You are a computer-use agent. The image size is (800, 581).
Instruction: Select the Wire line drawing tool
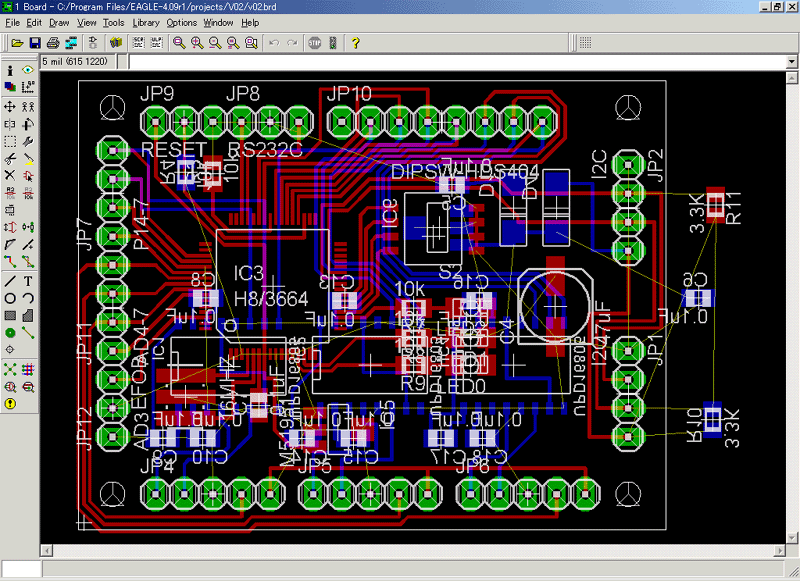pos(10,281)
